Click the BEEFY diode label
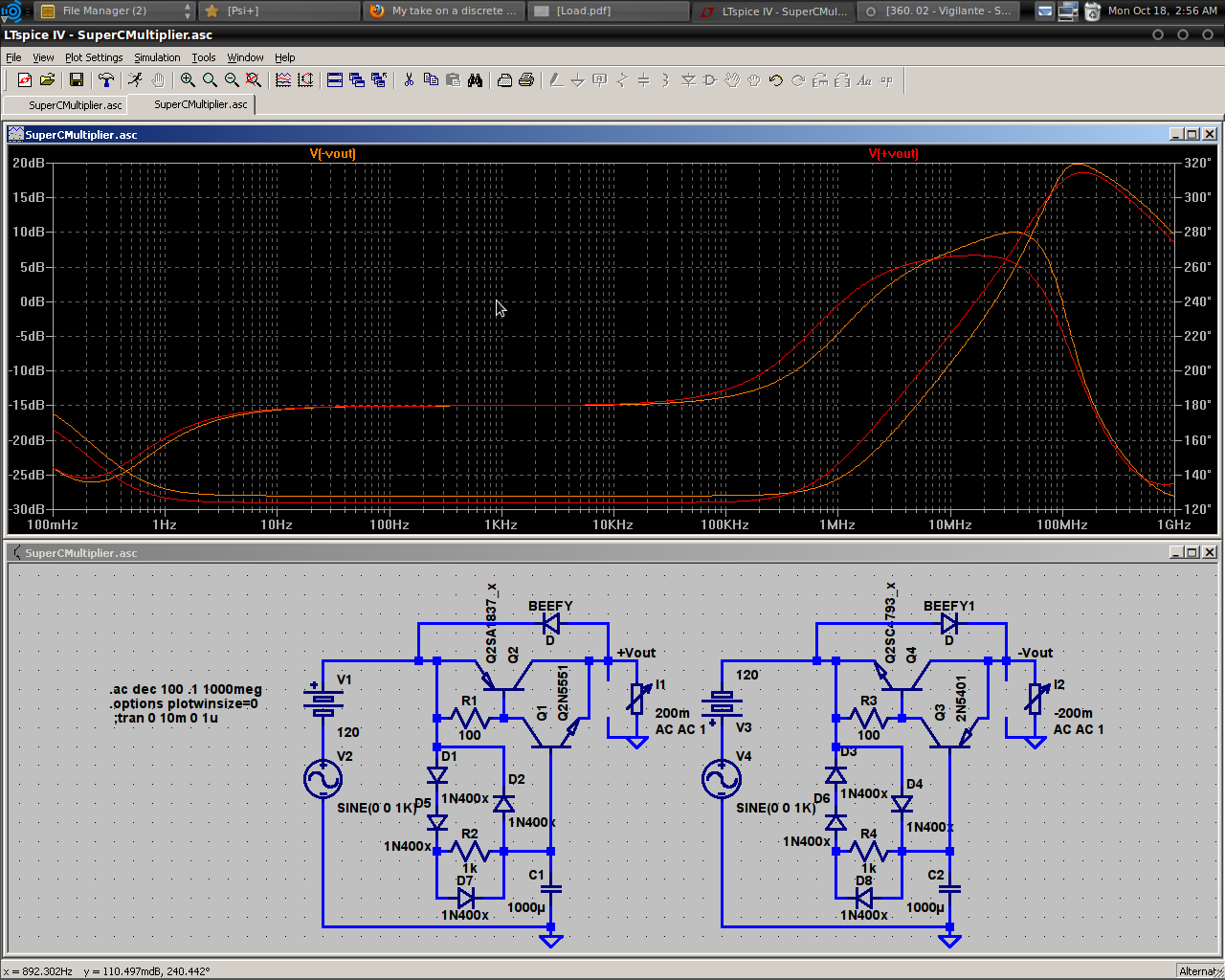 click(550, 606)
